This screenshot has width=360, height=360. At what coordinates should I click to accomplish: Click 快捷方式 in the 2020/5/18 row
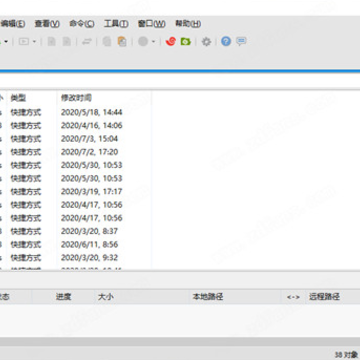(26, 112)
